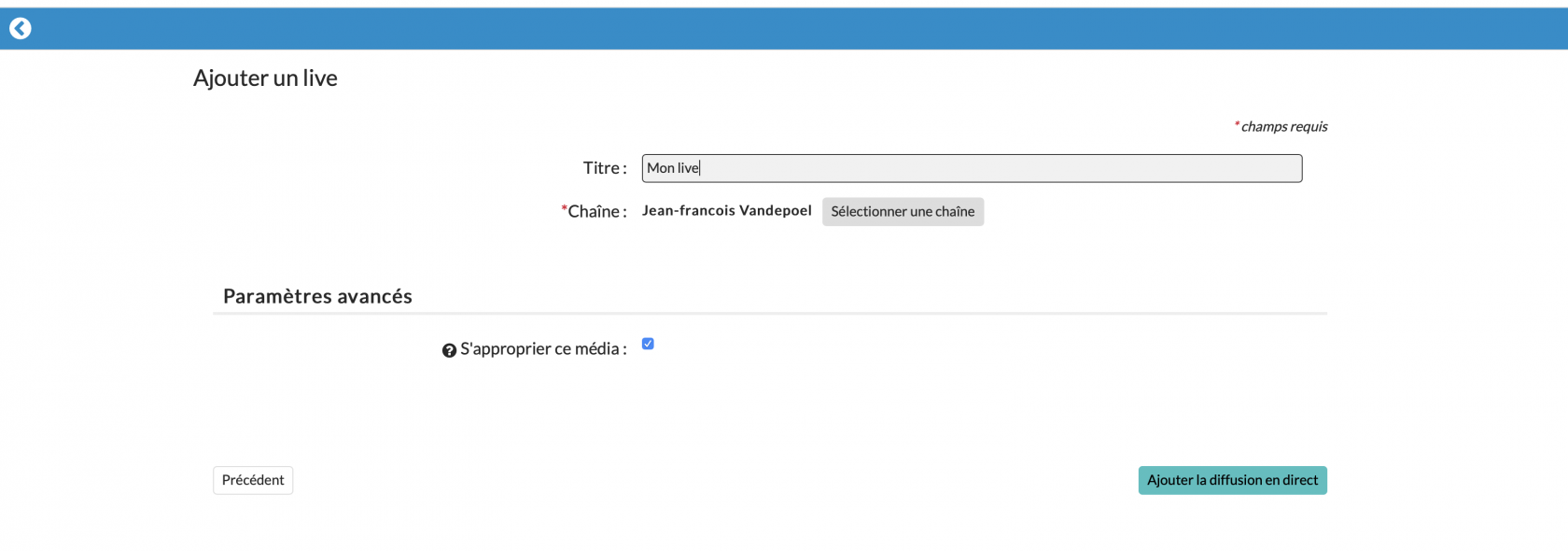Place cursor in the Mon live text

click(672, 168)
